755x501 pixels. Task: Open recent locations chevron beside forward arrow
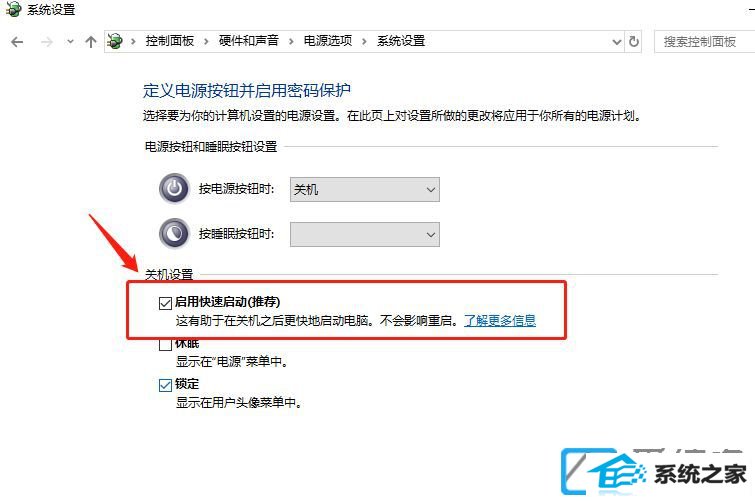70,42
